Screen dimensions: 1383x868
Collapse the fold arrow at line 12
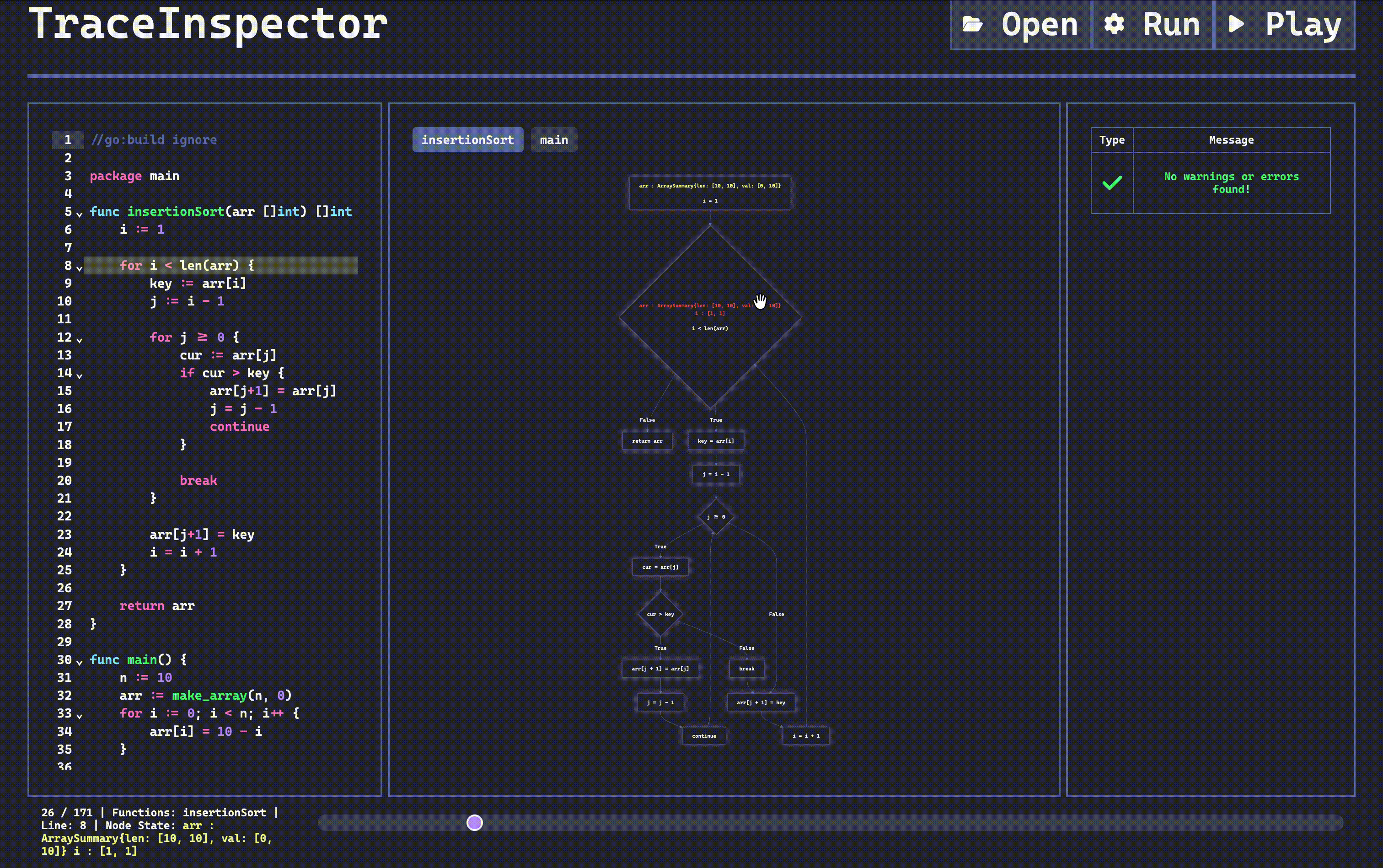(x=79, y=340)
